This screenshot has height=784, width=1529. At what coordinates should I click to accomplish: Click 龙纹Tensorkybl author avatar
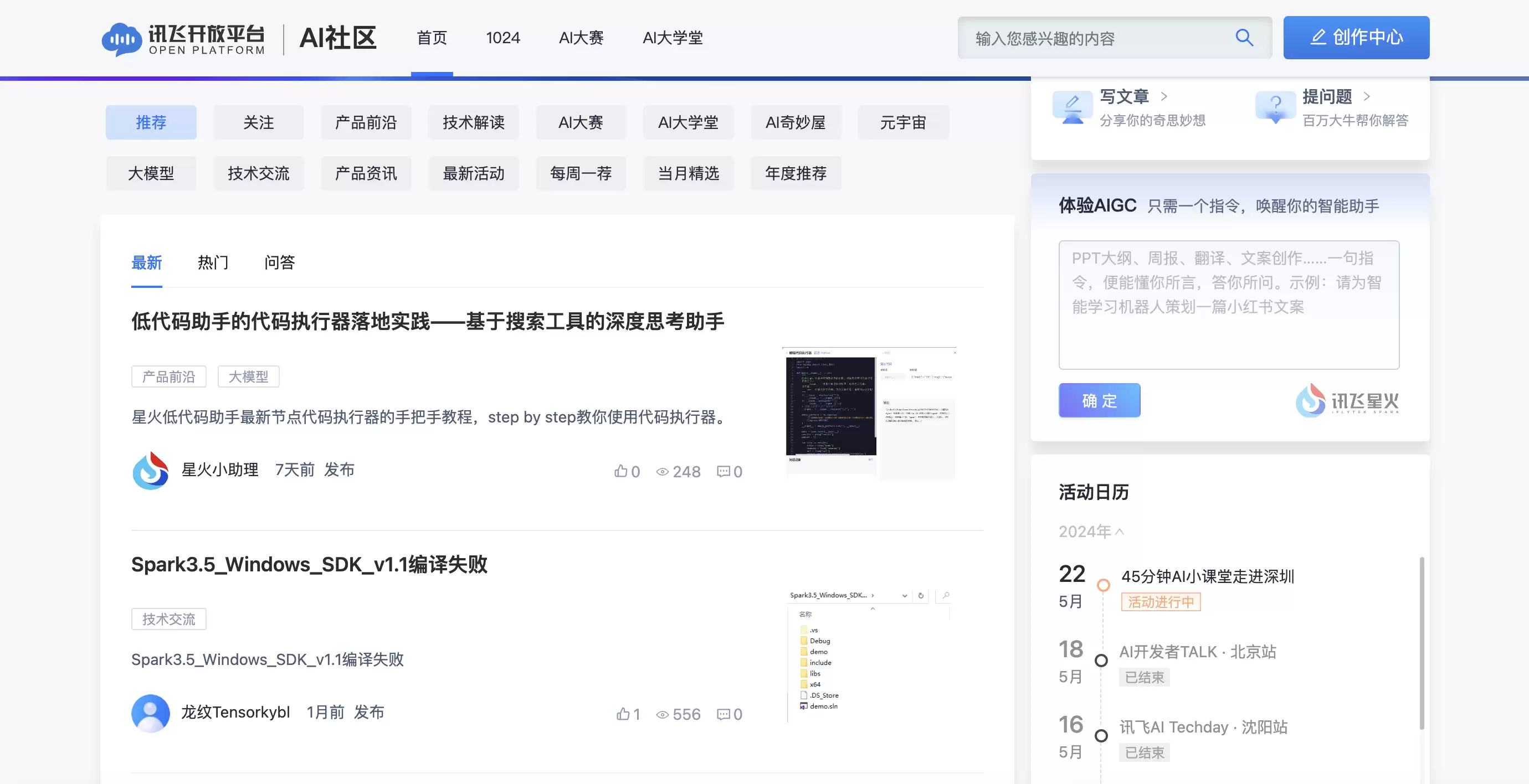tap(150, 713)
